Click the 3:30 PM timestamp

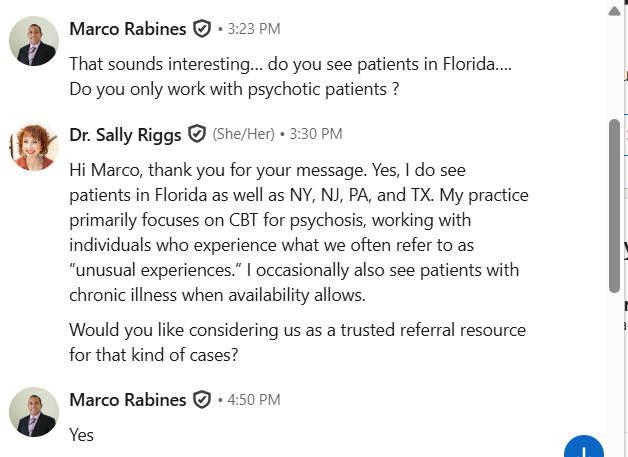(315, 134)
